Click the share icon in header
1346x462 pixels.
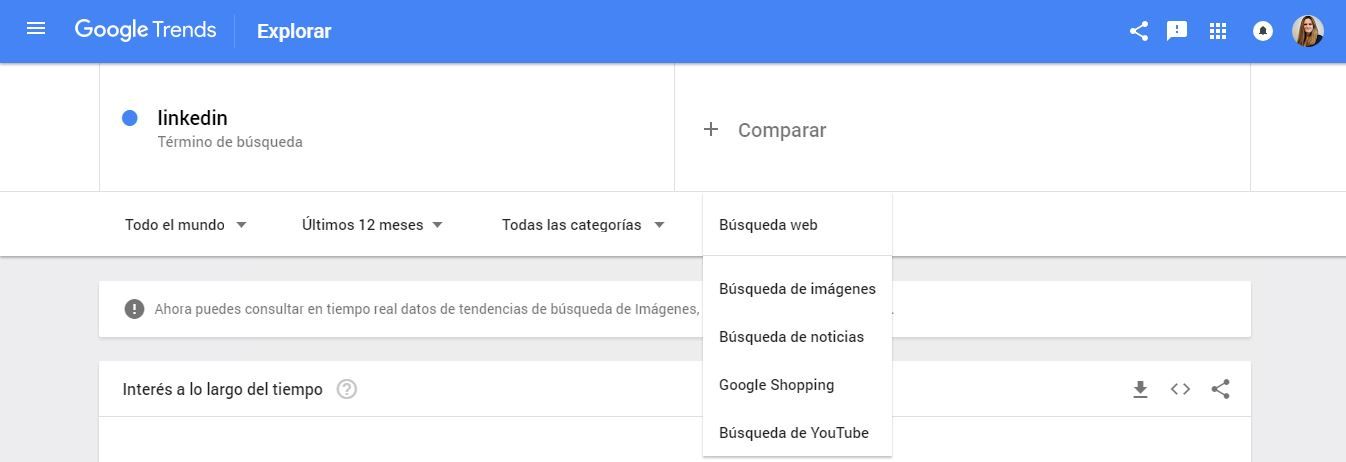click(x=1138, y=31)
